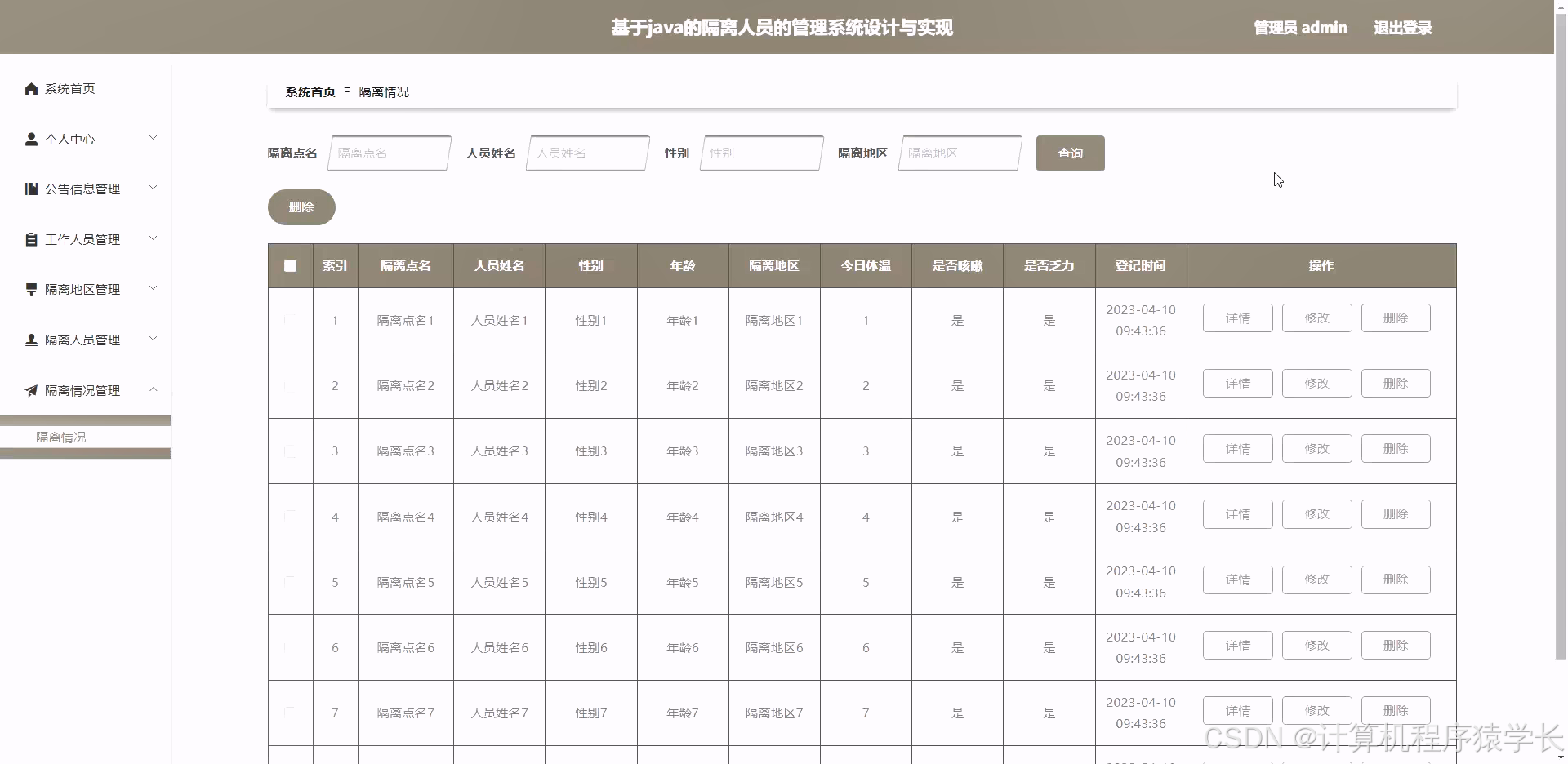Screen dimensions: 1568x764
Task: Click the 工作人员管理 document icon
Action: (x=31, y=239)
